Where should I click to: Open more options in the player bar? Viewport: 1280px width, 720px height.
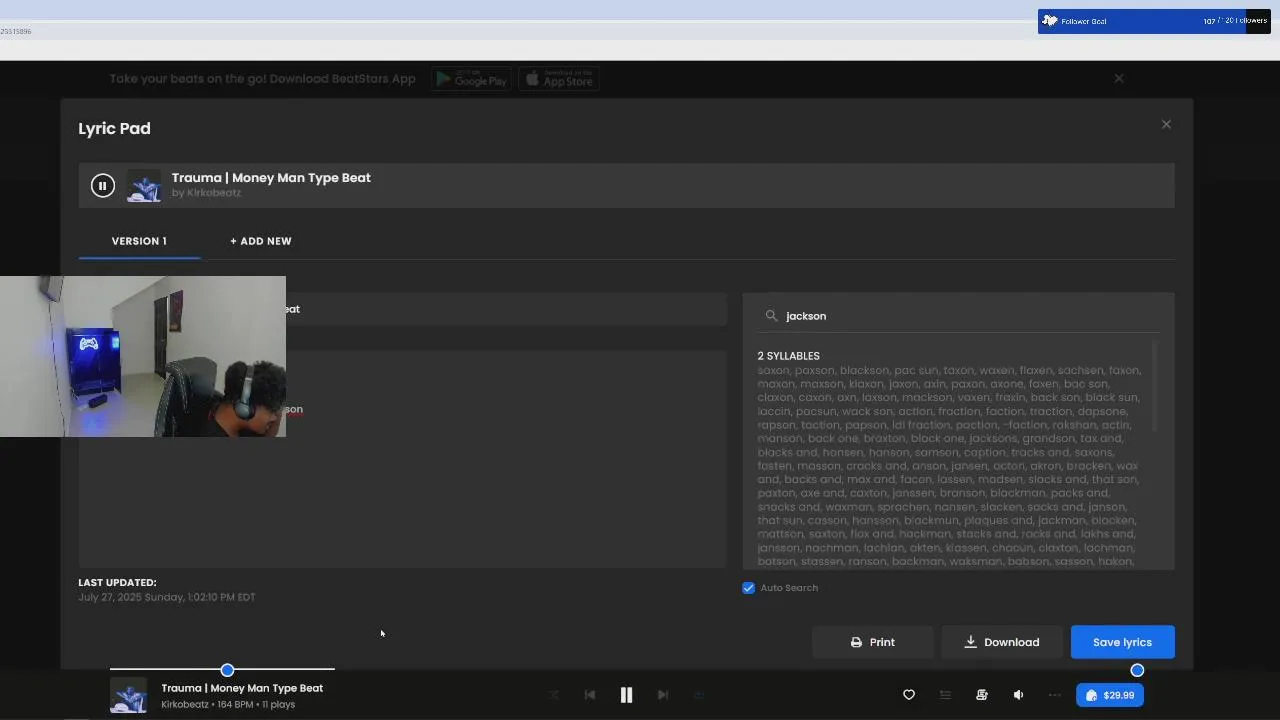1054,695
